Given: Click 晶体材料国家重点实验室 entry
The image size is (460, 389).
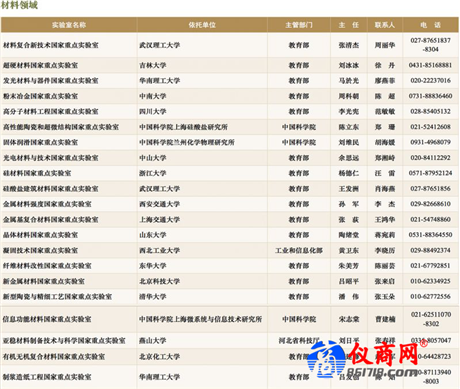Looking at the screenshot, I should point(40,235).
